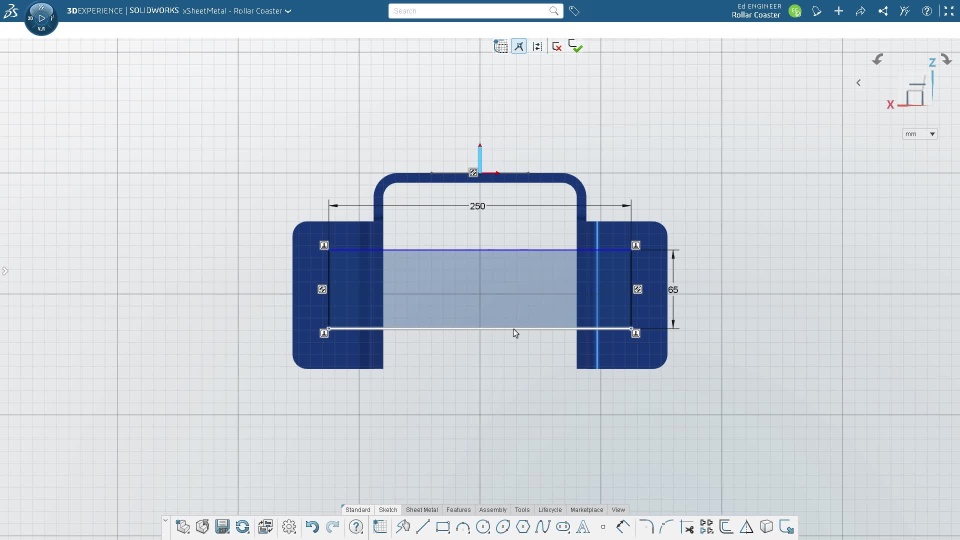960x540 pixels.
Task: Click the properties icon beside the update icon
Action: 265,527
